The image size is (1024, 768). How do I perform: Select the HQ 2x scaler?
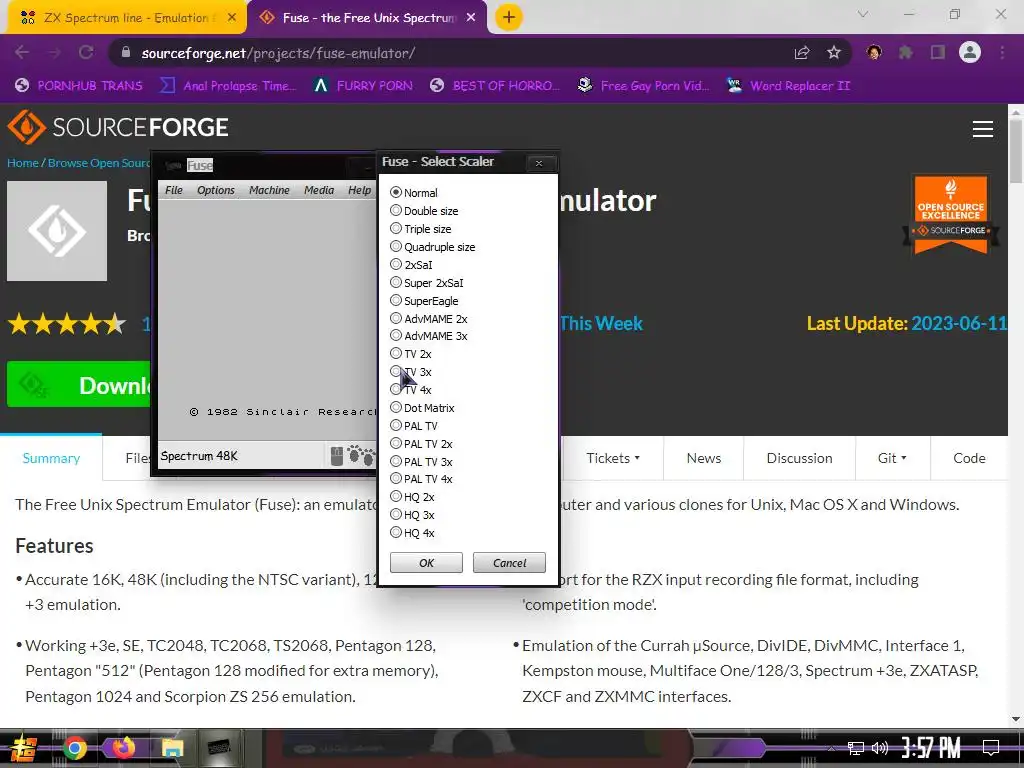pos(396,496)
